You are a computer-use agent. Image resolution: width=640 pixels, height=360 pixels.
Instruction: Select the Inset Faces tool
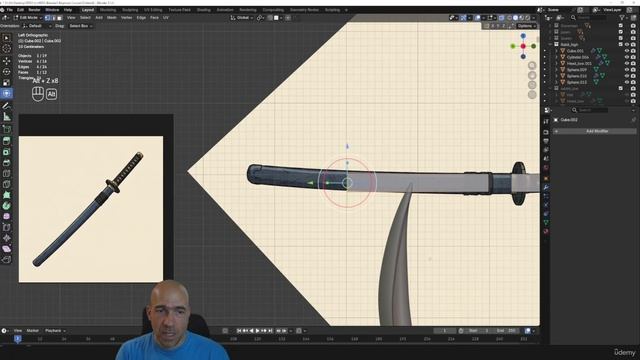(7, 152)
